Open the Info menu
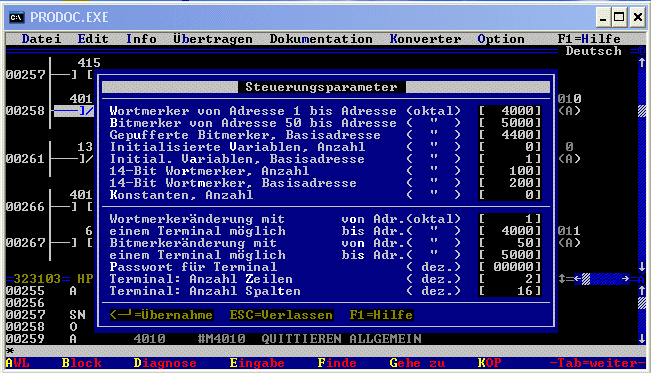Screen dimensions: 651x373 click(x=141, y=39)
